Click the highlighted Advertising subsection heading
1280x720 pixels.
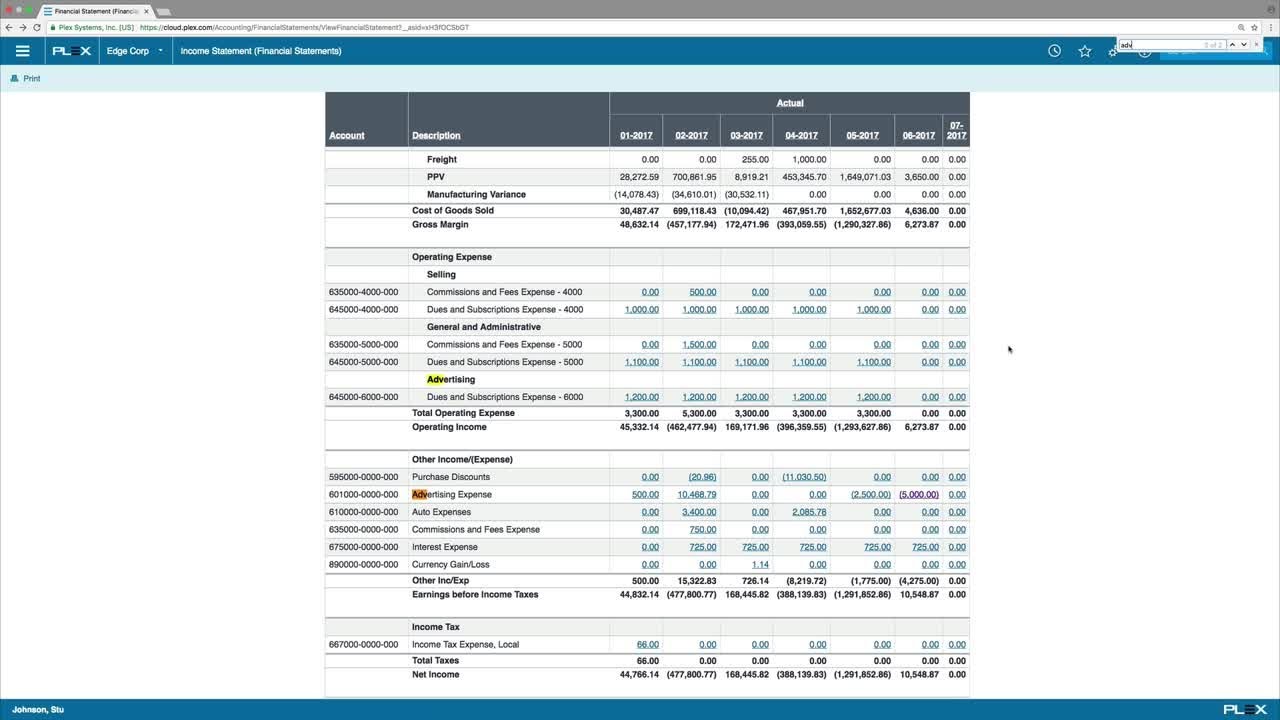tap(451, 380)
